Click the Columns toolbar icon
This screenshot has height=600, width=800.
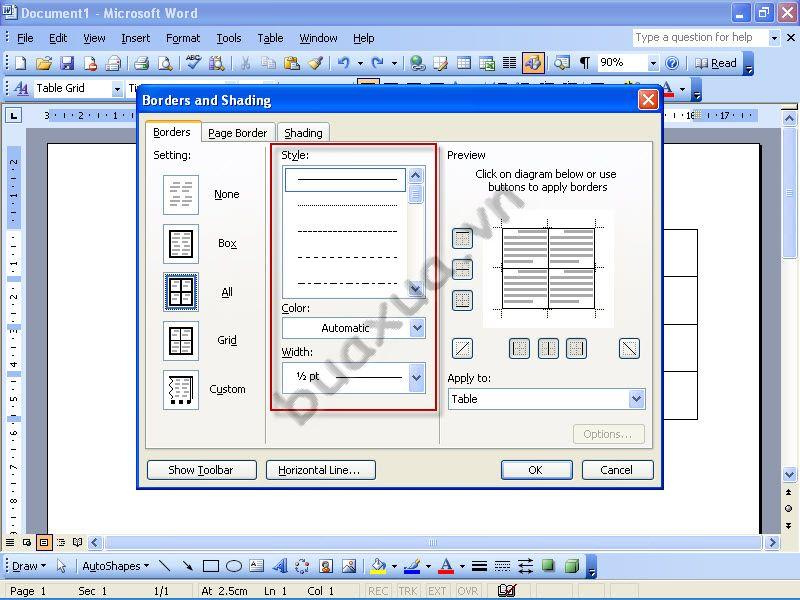point(509,63)
